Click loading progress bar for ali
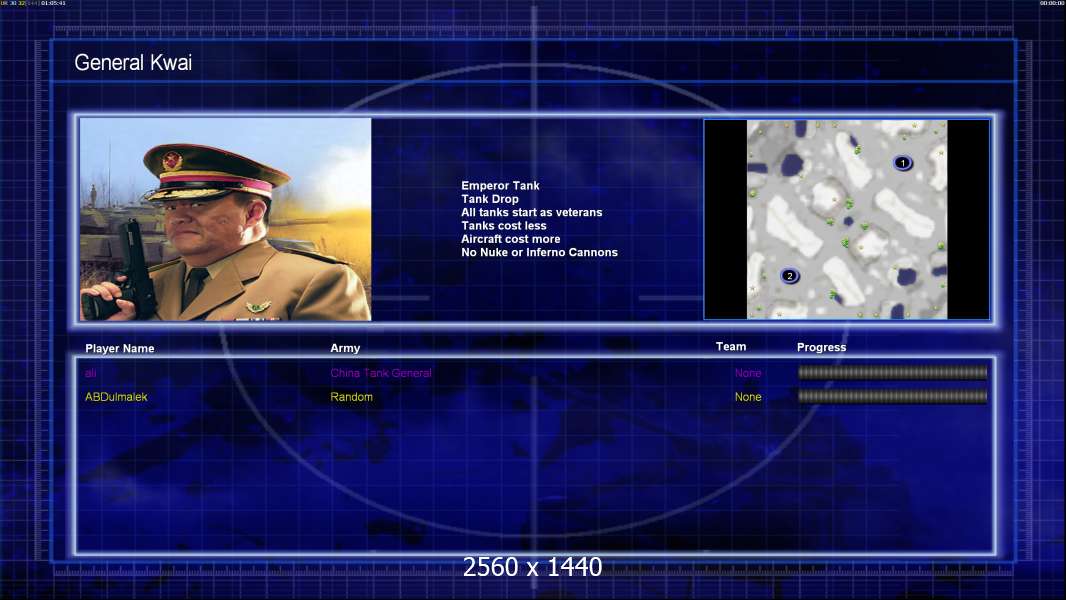Screen dimensions: 1066x600 [x=893, y=372]
